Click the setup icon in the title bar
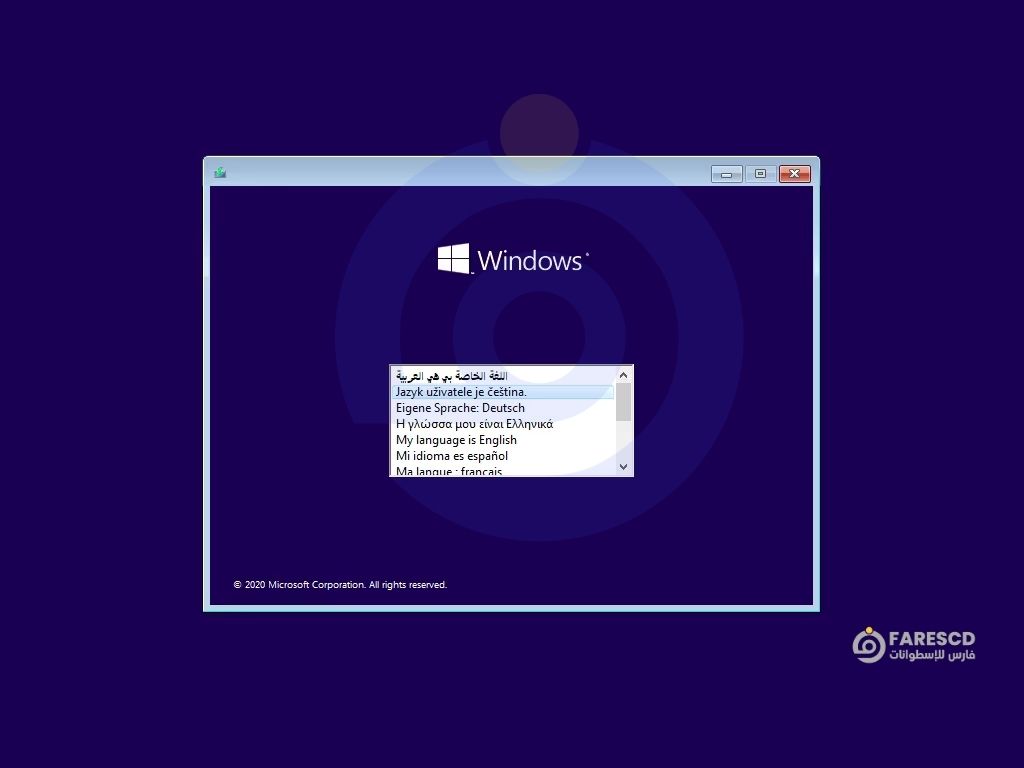Screen dimensions: 1024x768 (220, 172)
